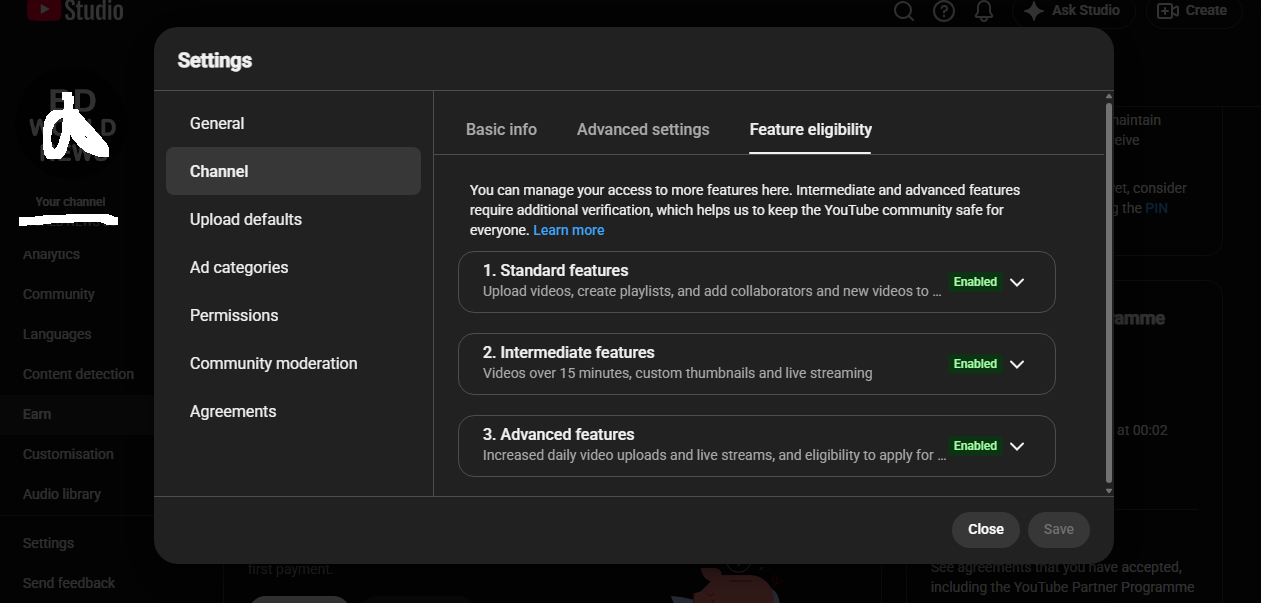Image resolution: width=1261 pixels, height=603 pixels.
Task: Switch to the Advanced settings tab
Action: (x=643, y=130)
